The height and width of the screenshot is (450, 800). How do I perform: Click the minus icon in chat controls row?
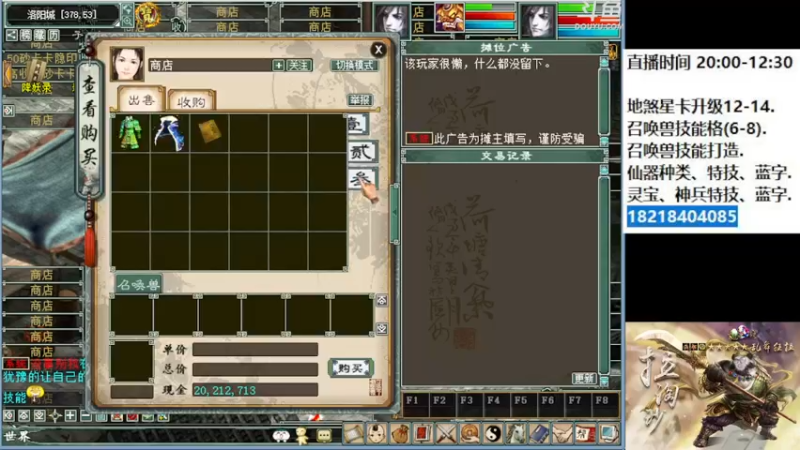pos(86,416)
